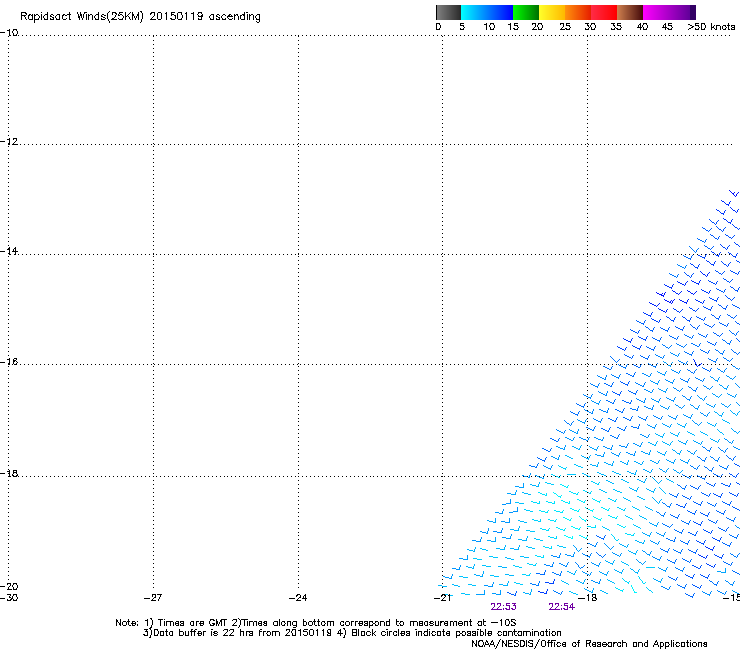The image size is (740, 650).
Task: Click the -12 latitude axis label
Action: click(9, 142)
